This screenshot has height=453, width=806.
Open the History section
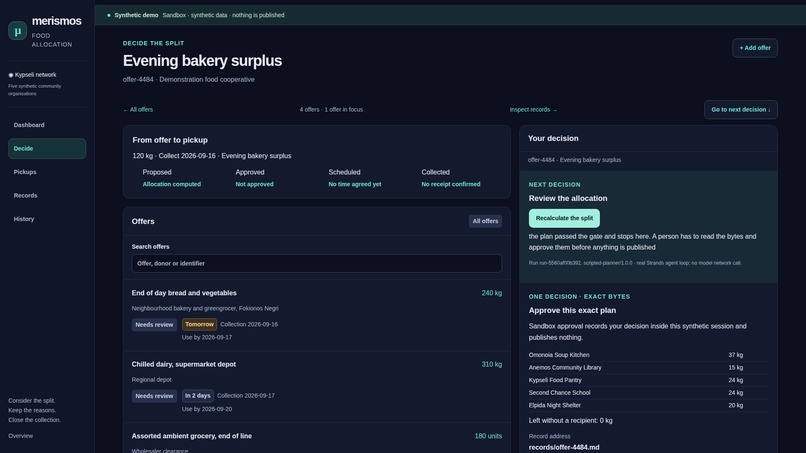(x=47, y=219)
